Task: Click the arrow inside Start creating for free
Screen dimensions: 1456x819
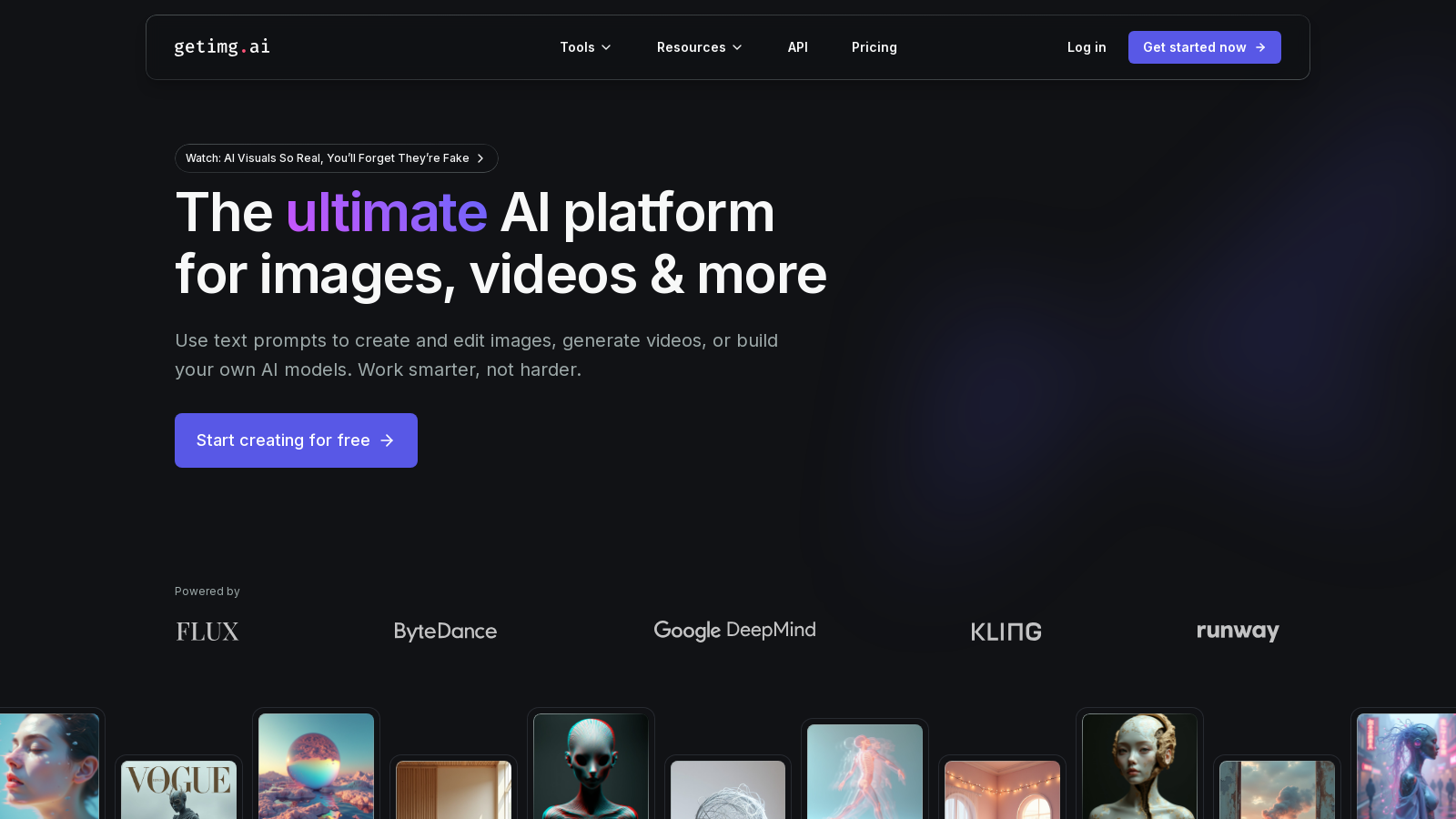Action: [387, 440]
